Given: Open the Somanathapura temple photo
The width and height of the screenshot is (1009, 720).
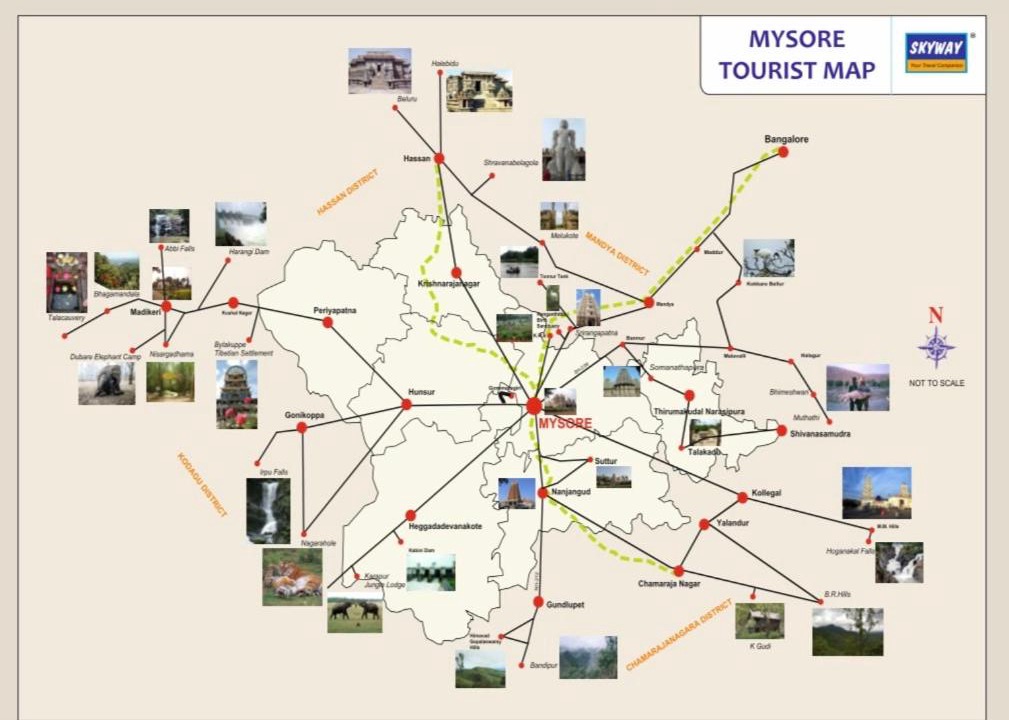Looking at the screenshot, I should 622,381.
